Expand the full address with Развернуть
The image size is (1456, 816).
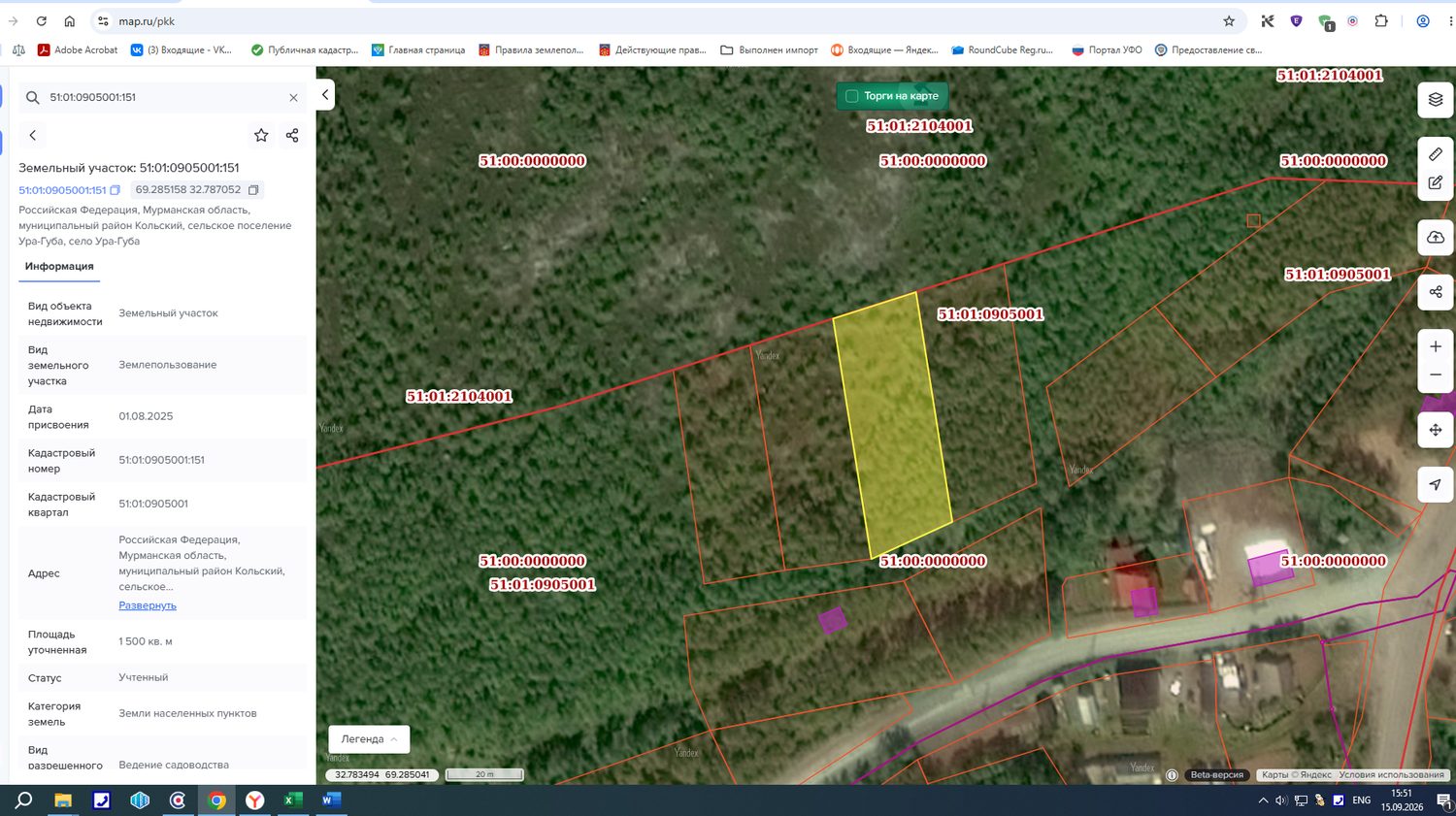(x=148, y=605)
